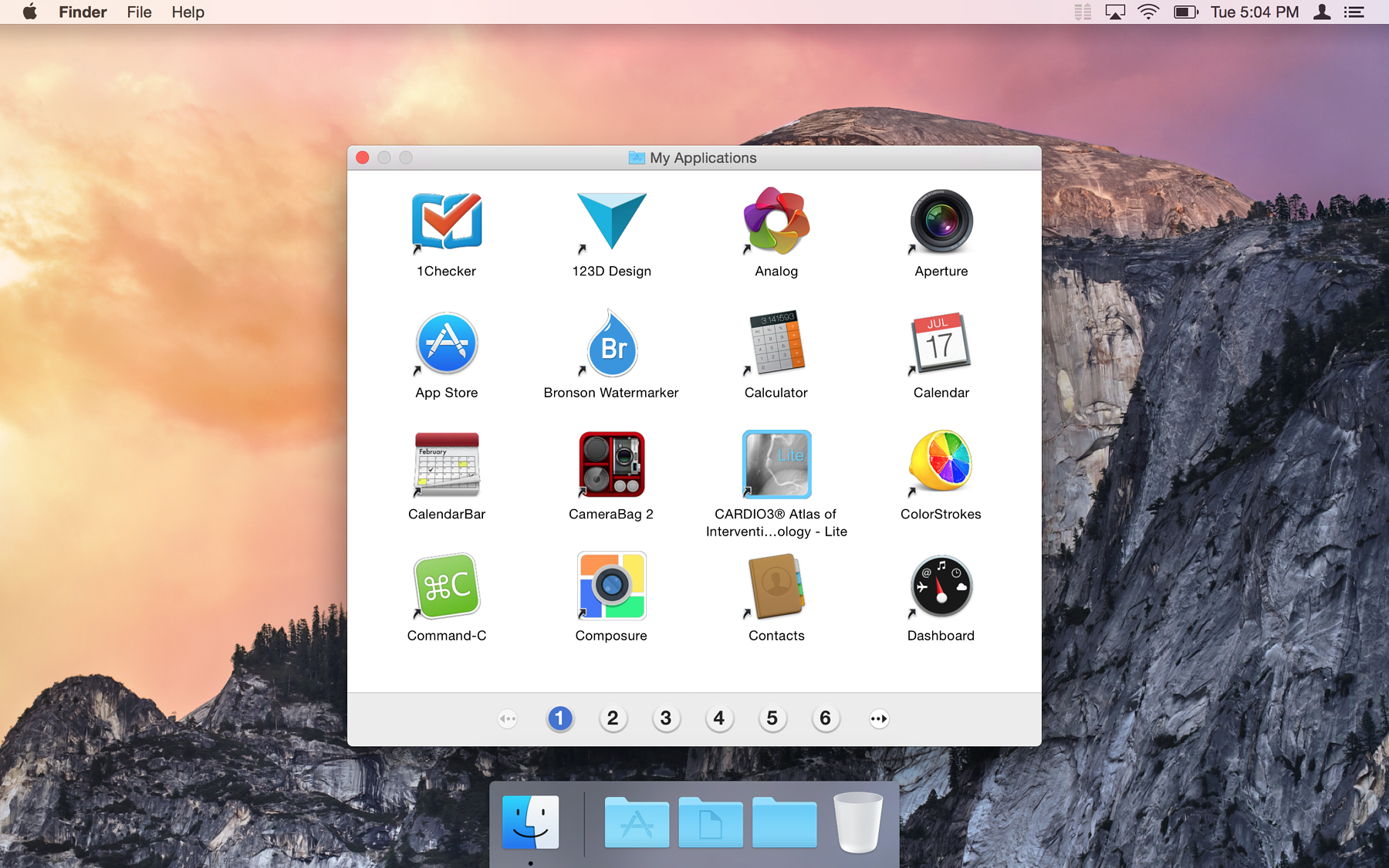Select the Bronson Watermarker icon
The image size is (1389, 868).
pos(611,343)
